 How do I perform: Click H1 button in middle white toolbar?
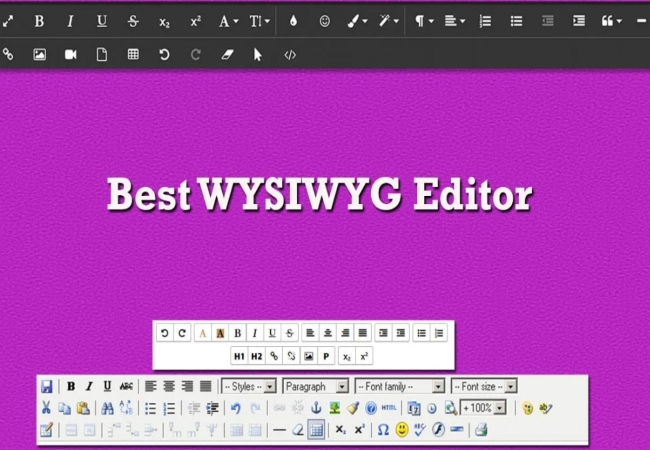coord(239,356)
